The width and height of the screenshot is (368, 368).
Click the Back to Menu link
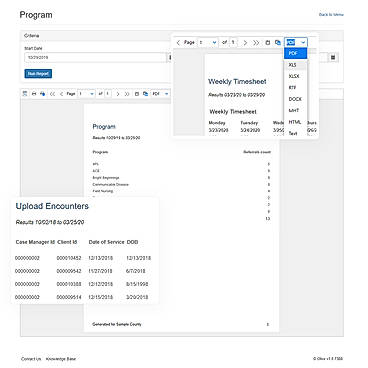click(331, 15)
